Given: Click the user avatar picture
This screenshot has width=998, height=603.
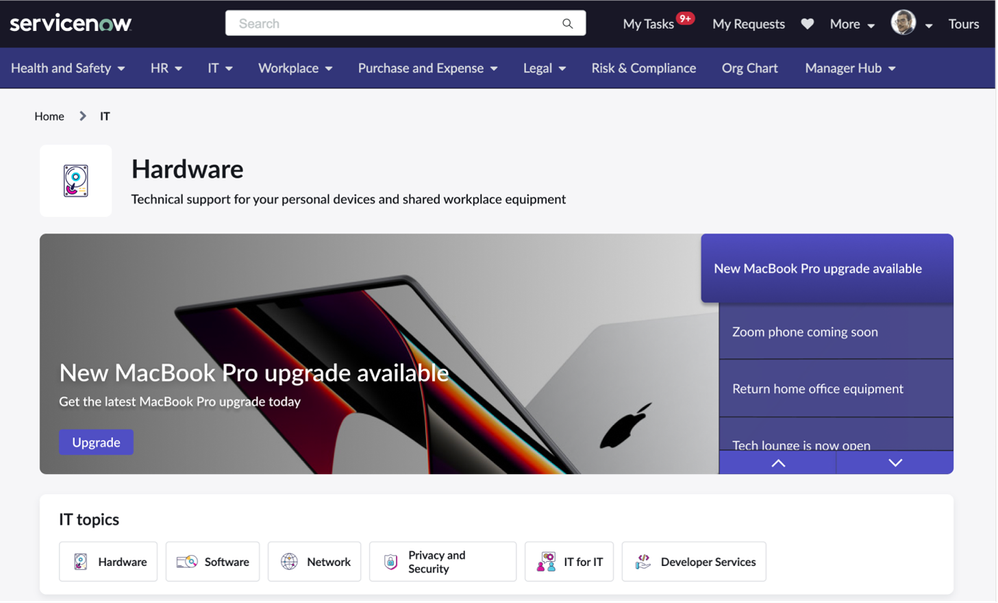Looking at the screenshot, I should pyautogui.click(x=903, y=23).
